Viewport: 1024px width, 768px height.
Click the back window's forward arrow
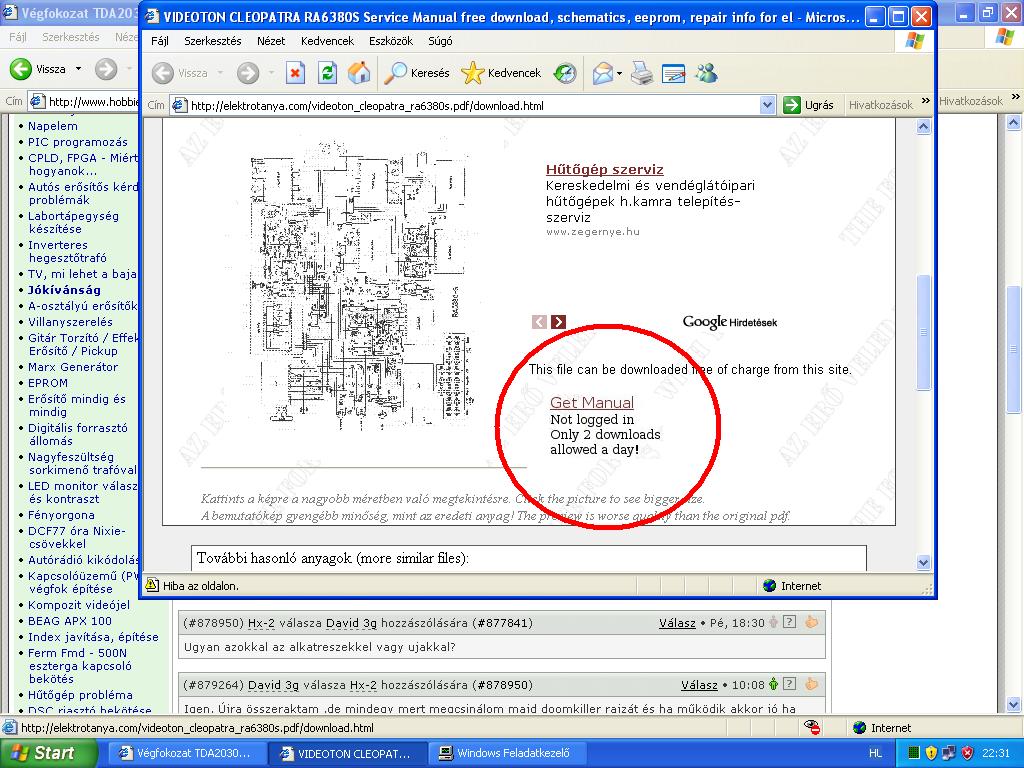[x=106, y=69]
